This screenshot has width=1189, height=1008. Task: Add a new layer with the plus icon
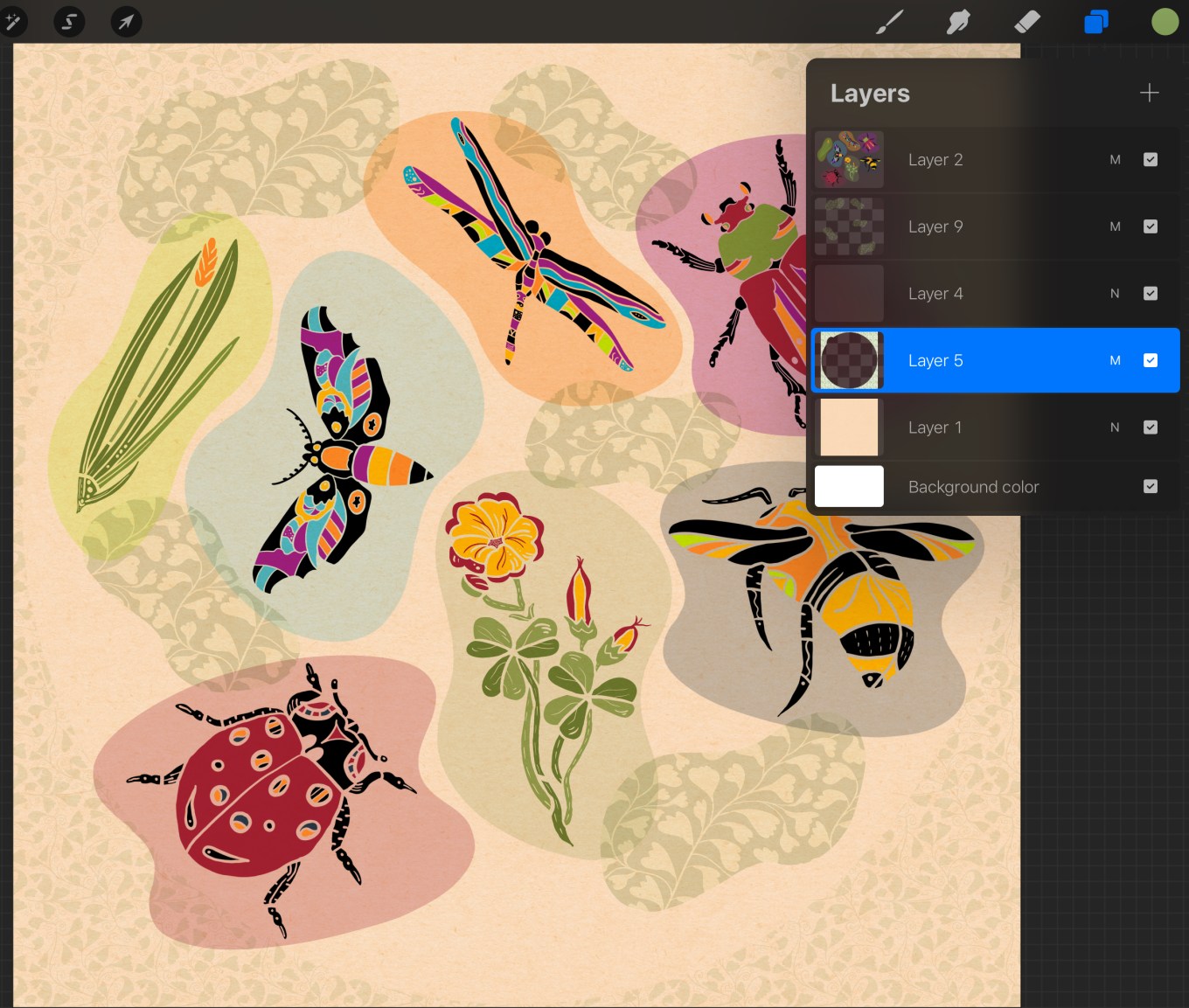point(1149,93)
